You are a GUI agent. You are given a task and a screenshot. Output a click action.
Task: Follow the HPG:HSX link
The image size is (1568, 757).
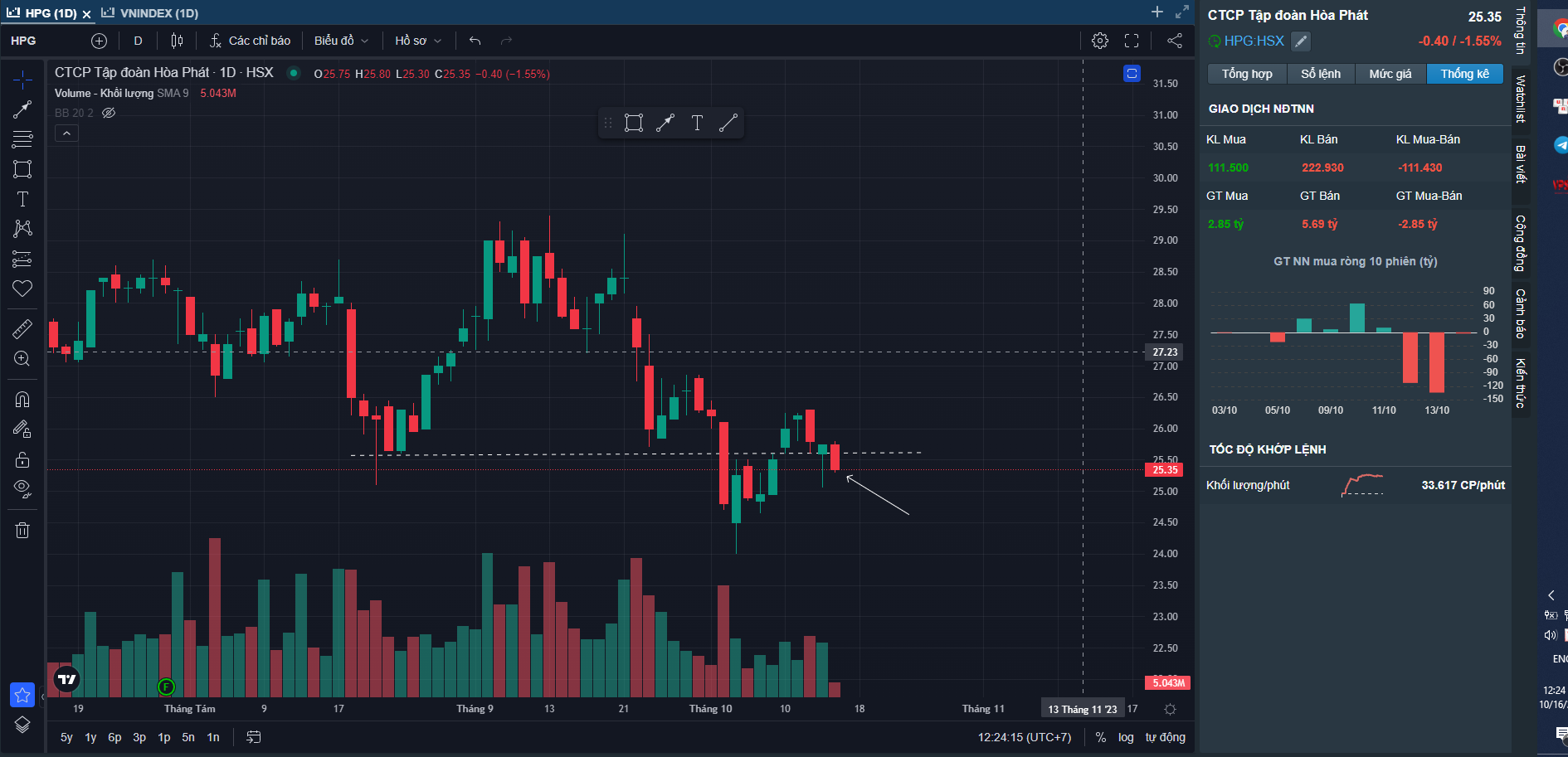(1254, 41)
